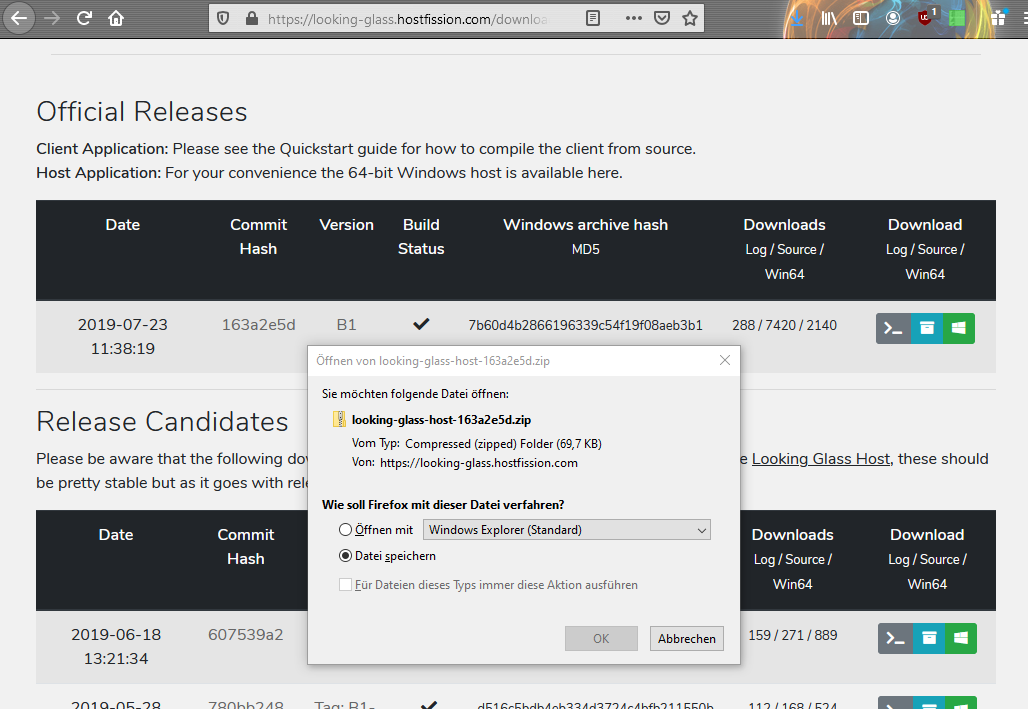Open the Firefox home page
The image size is (1028, 709).
[x=116, y=18]
